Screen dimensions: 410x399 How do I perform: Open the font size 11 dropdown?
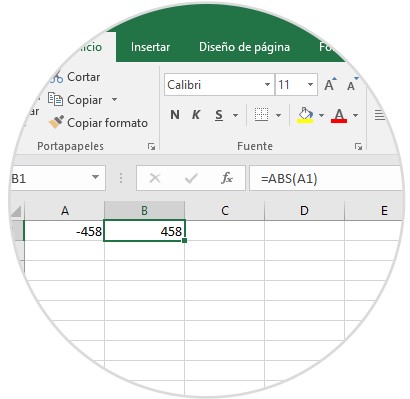click(x=310, y=85)
